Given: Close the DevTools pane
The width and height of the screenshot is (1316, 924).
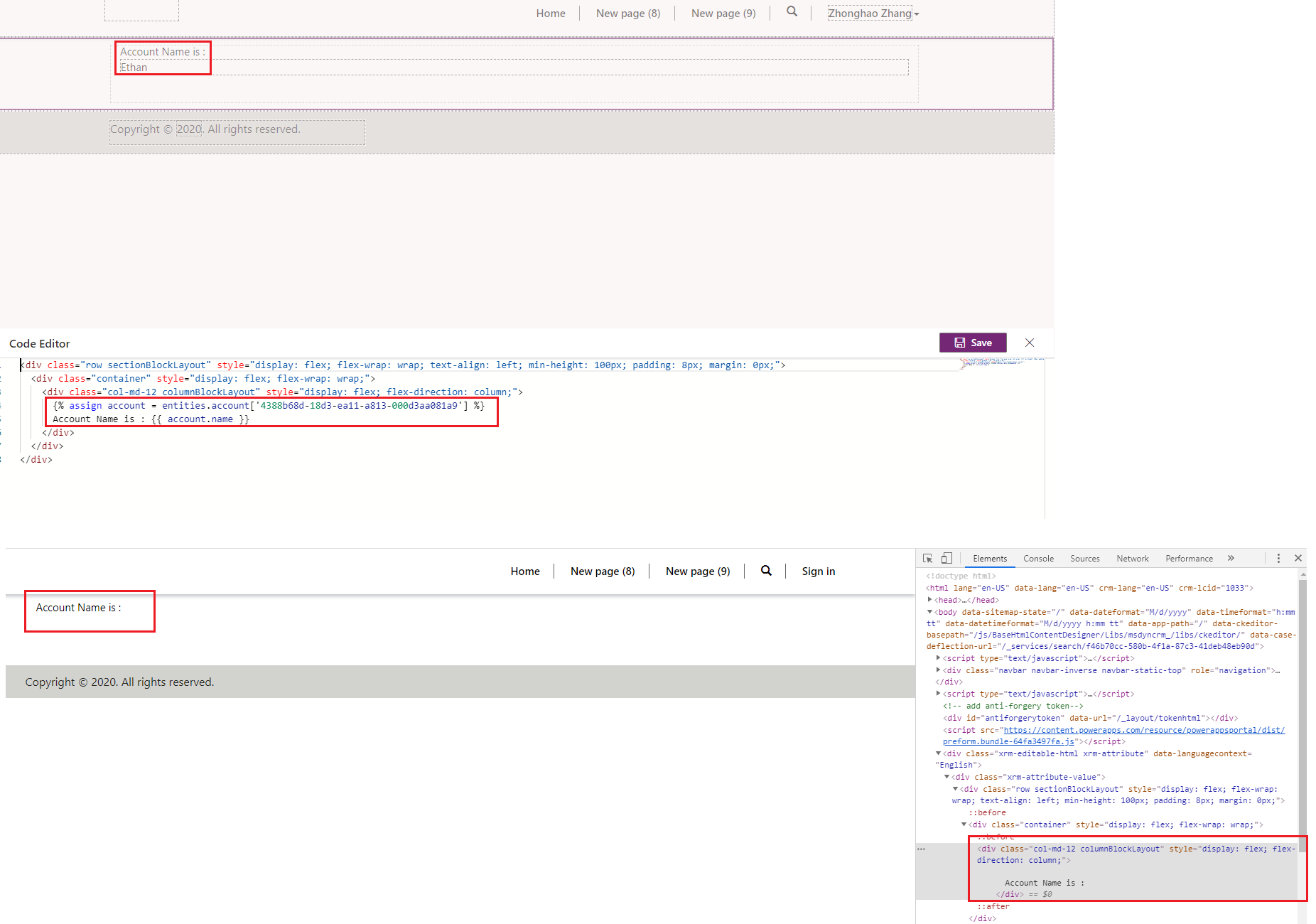Looking at the screenshot, I should [1298, 558].
